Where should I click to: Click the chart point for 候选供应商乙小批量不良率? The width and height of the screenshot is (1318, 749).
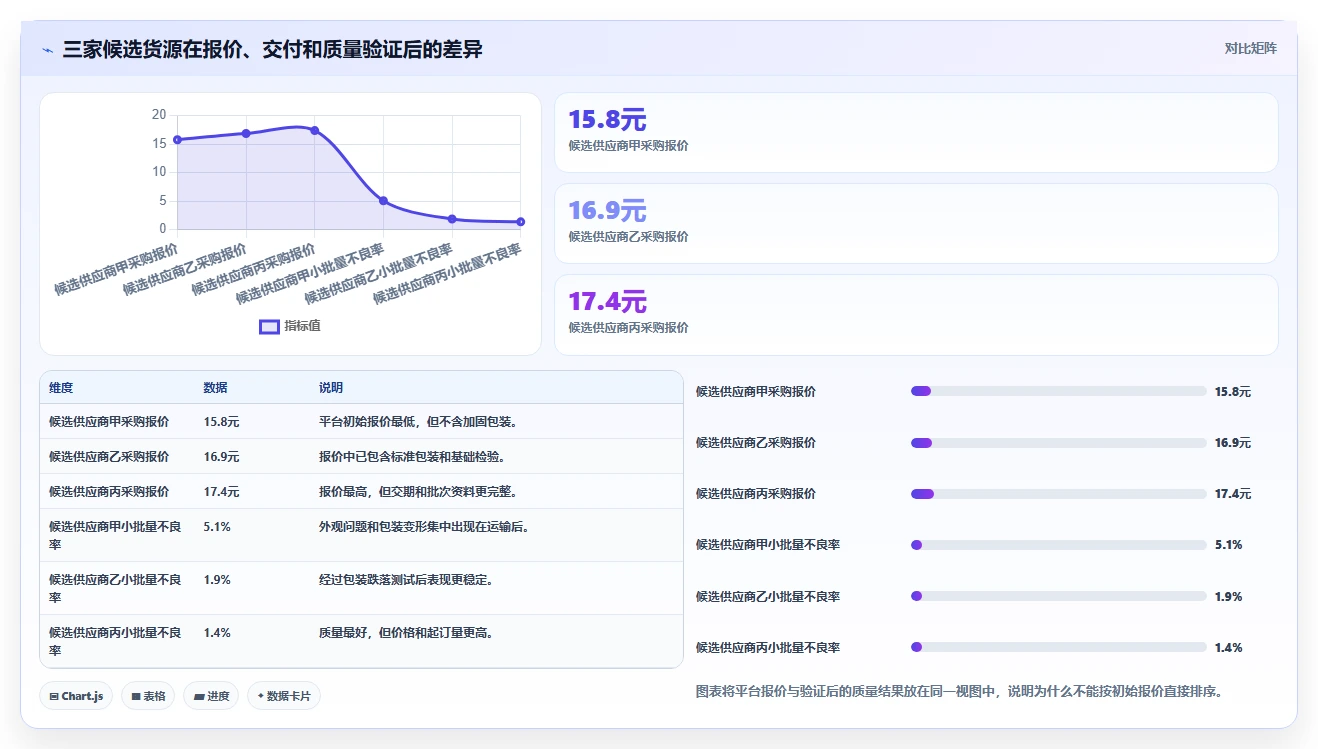[452, 219]
